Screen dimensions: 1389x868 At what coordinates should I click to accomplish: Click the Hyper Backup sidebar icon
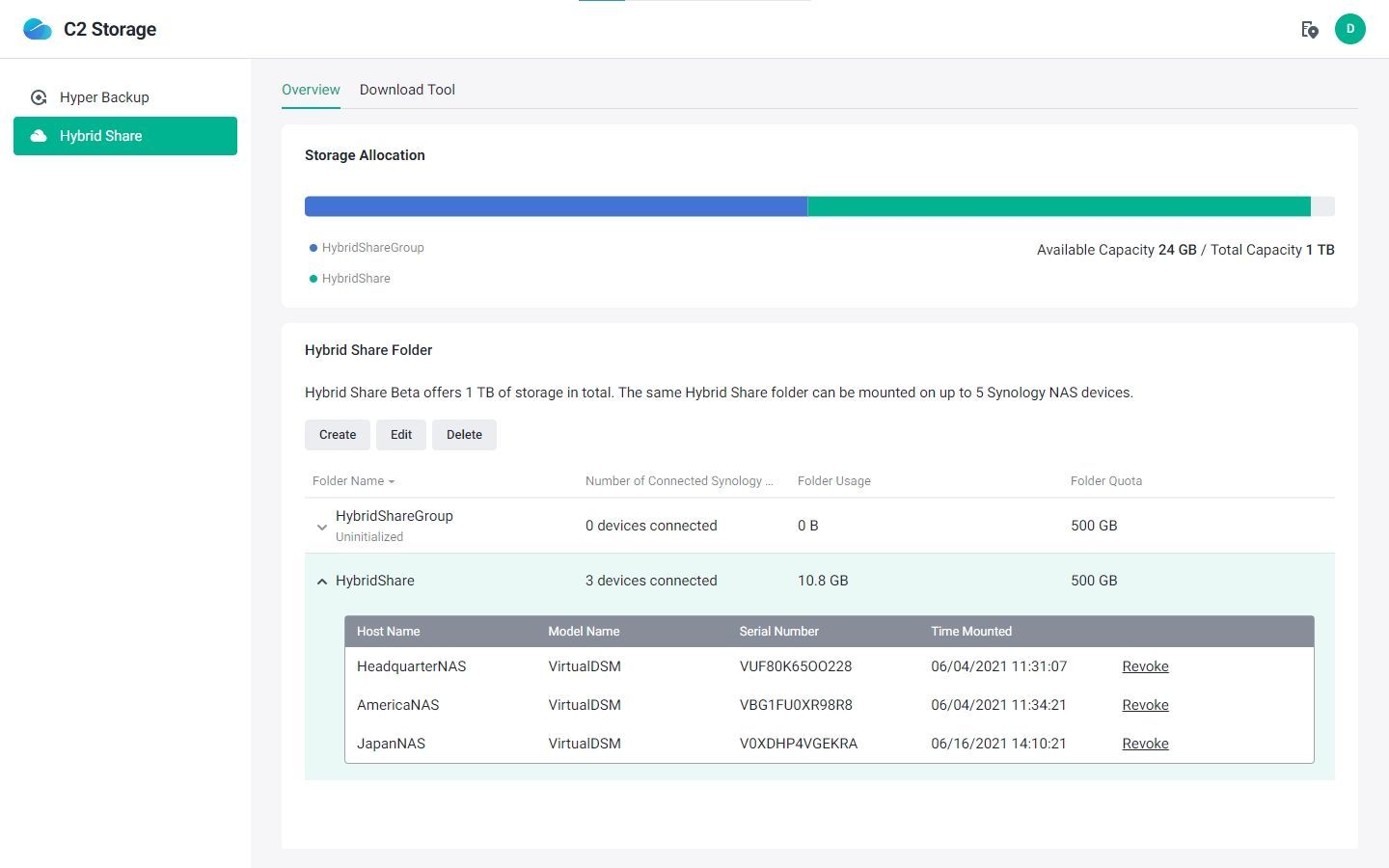point(39,97)
